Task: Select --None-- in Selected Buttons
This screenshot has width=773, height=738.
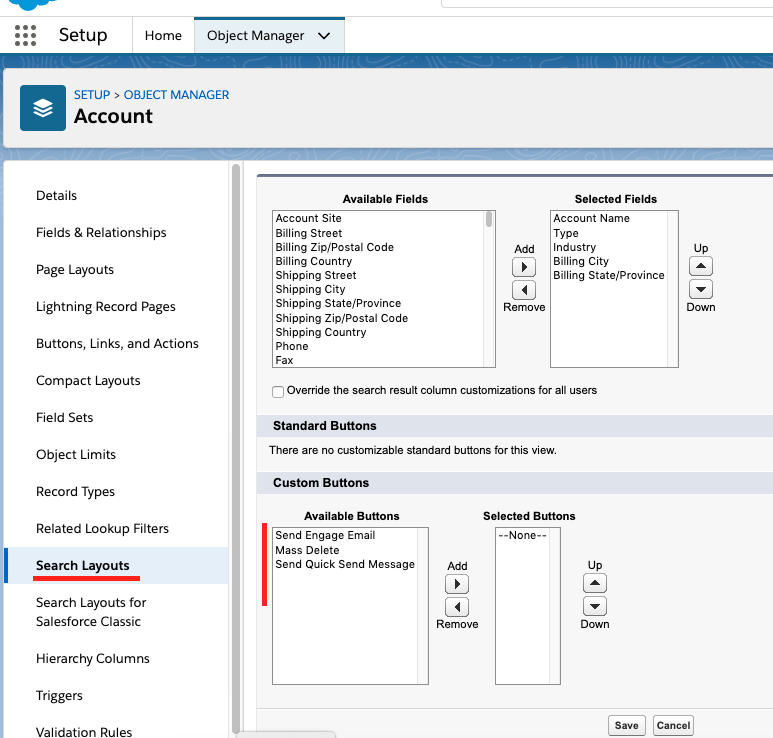Action: (522, 535)
